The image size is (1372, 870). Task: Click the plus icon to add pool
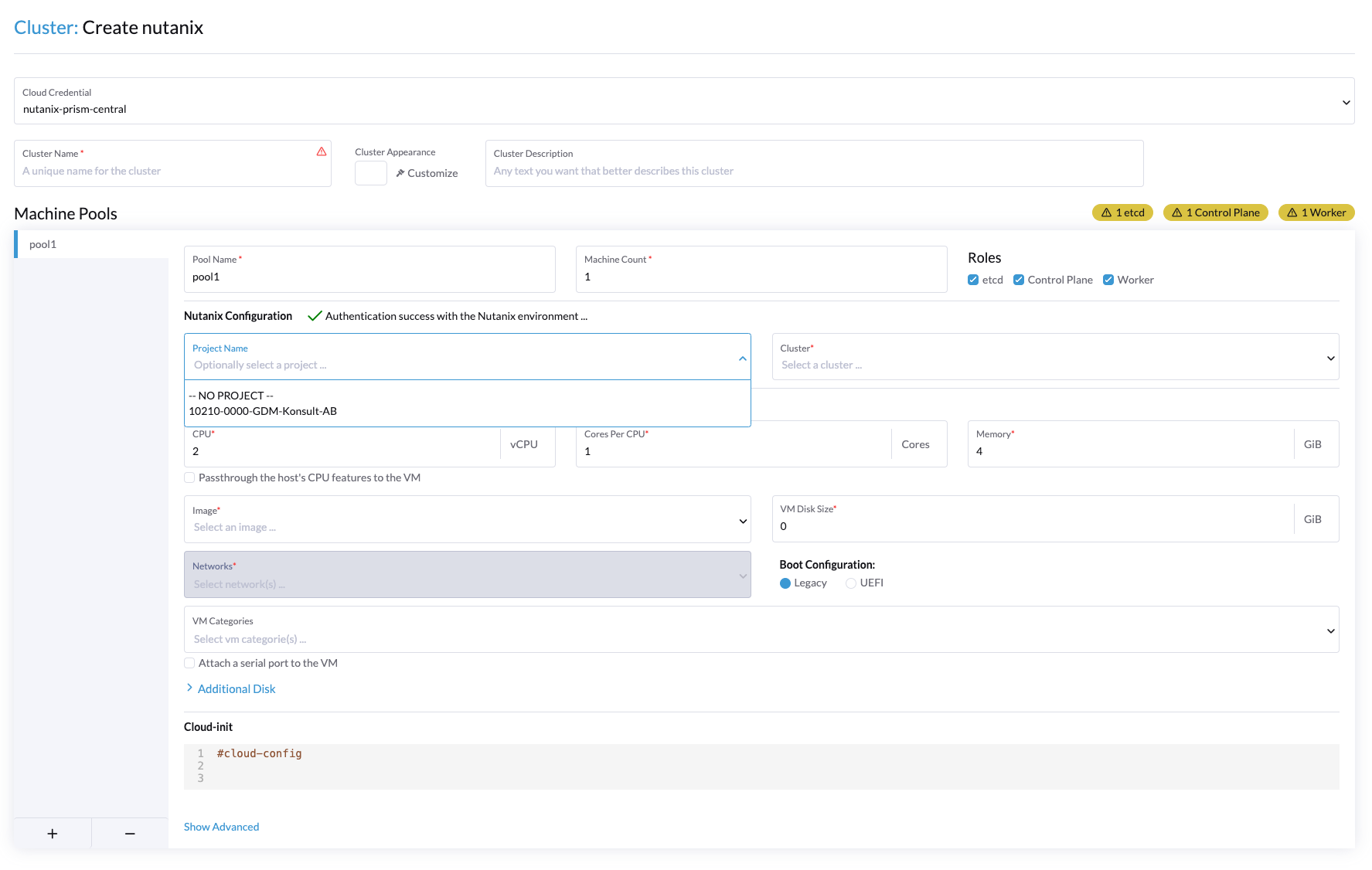[53, 834]
